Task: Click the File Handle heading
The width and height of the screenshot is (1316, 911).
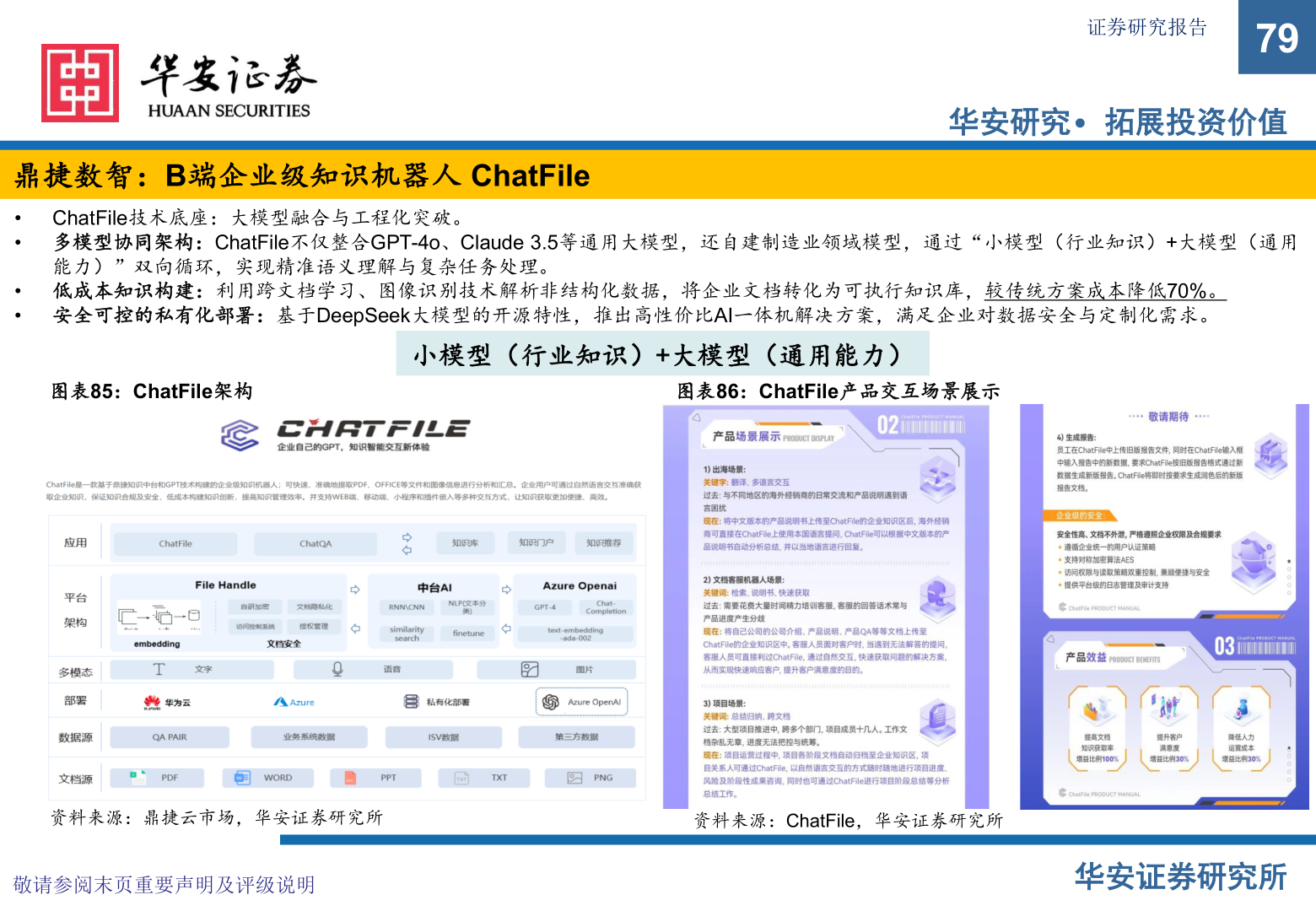Action: point(225,585)
